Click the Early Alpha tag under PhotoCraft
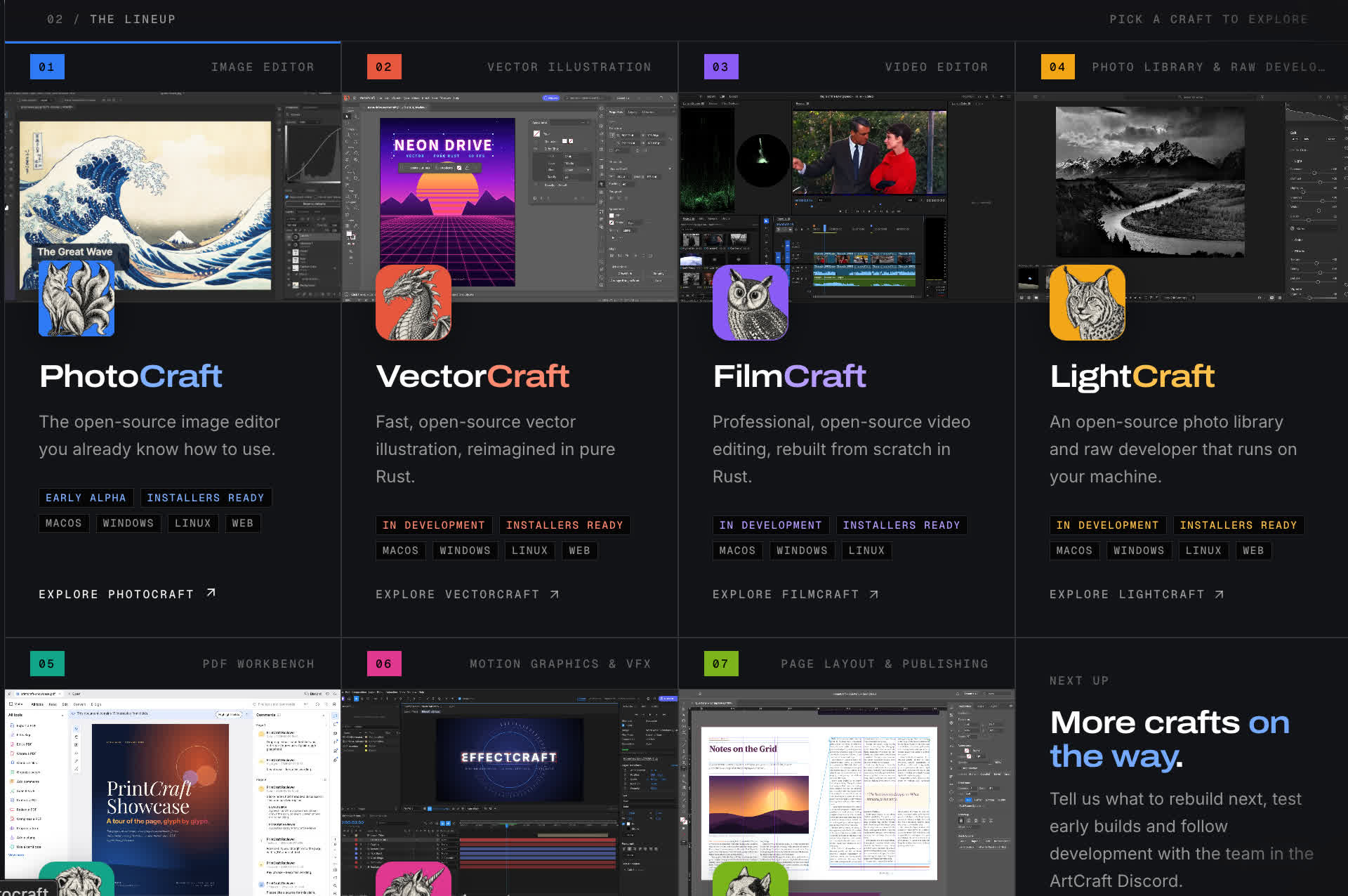 point(86,498)
